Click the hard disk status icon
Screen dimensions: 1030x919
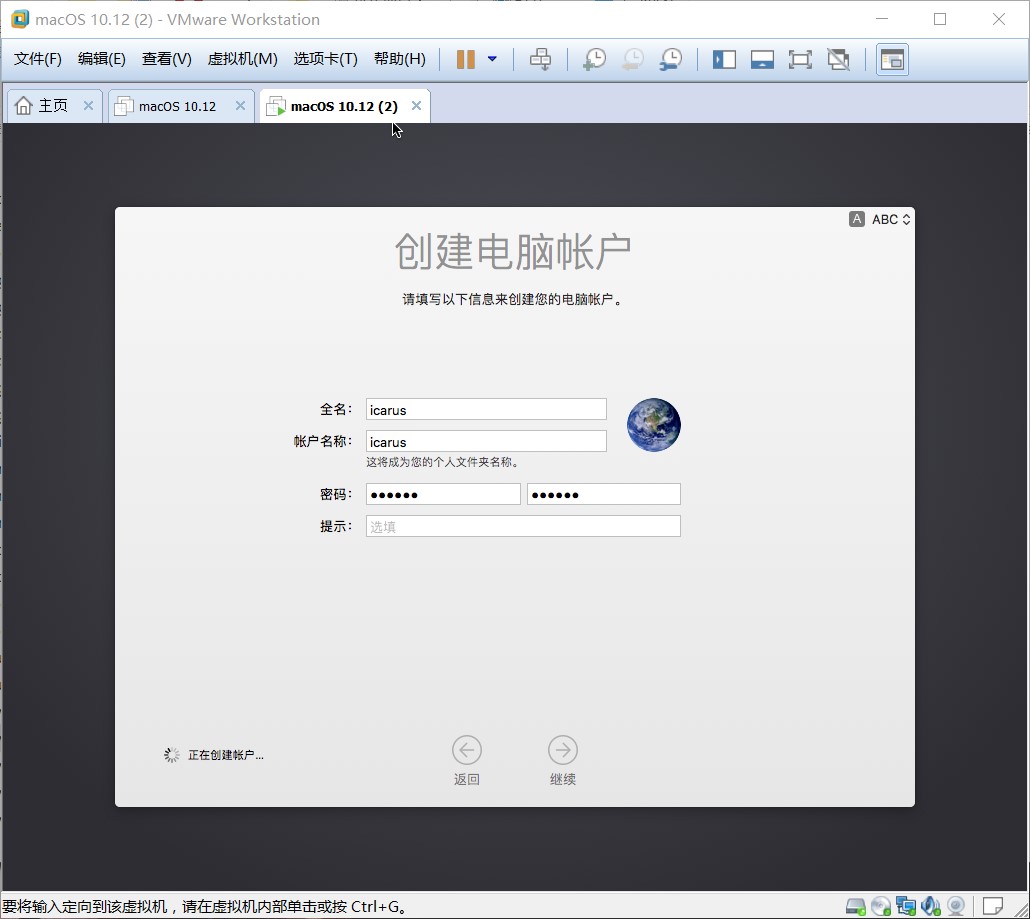(x=855, y=907)
